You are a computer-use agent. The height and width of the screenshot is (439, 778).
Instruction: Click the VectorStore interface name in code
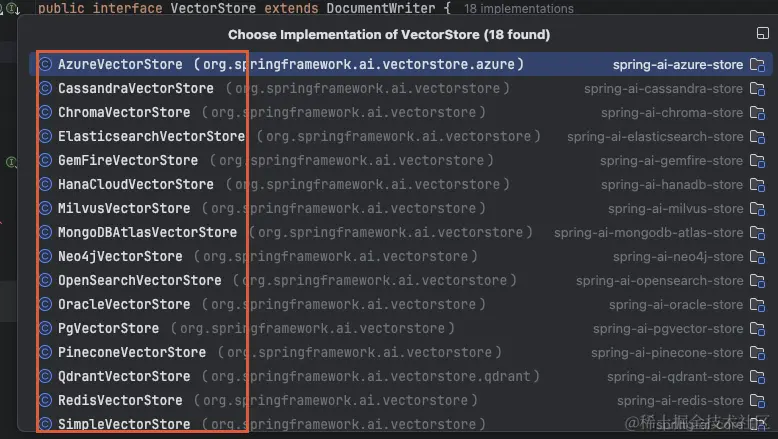213,8
